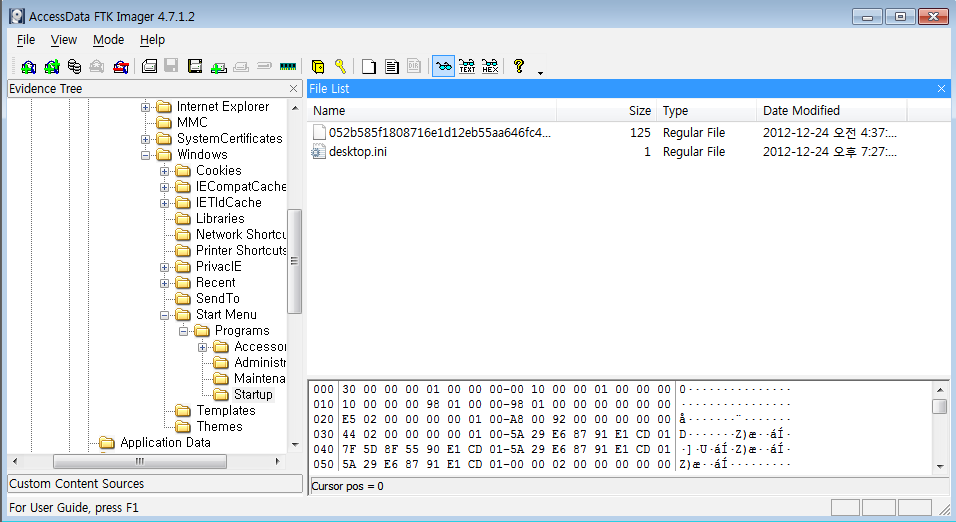This screenshot has width=956, height=522.
Task: Switch viewer to TEXT mode glasses icon
Action: (x=467, y=66)
